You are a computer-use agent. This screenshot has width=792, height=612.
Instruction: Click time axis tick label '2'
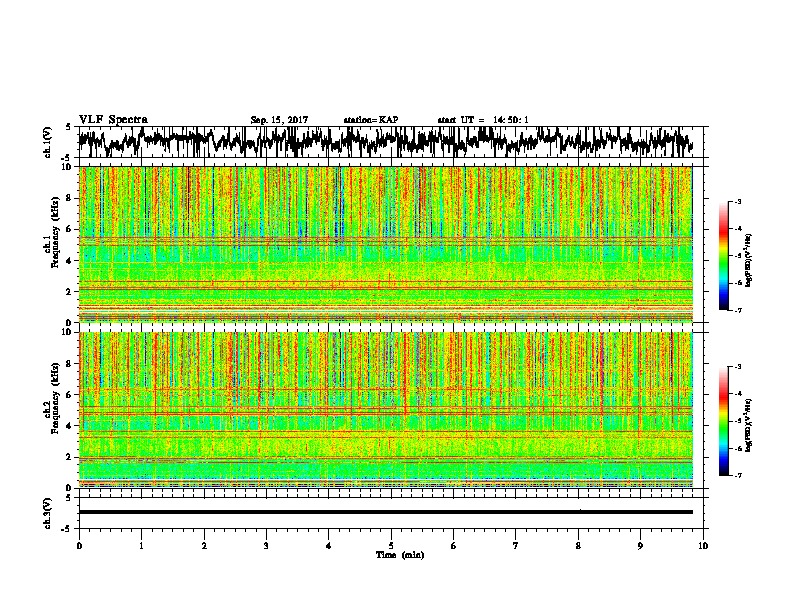click(x=204, y=546)
